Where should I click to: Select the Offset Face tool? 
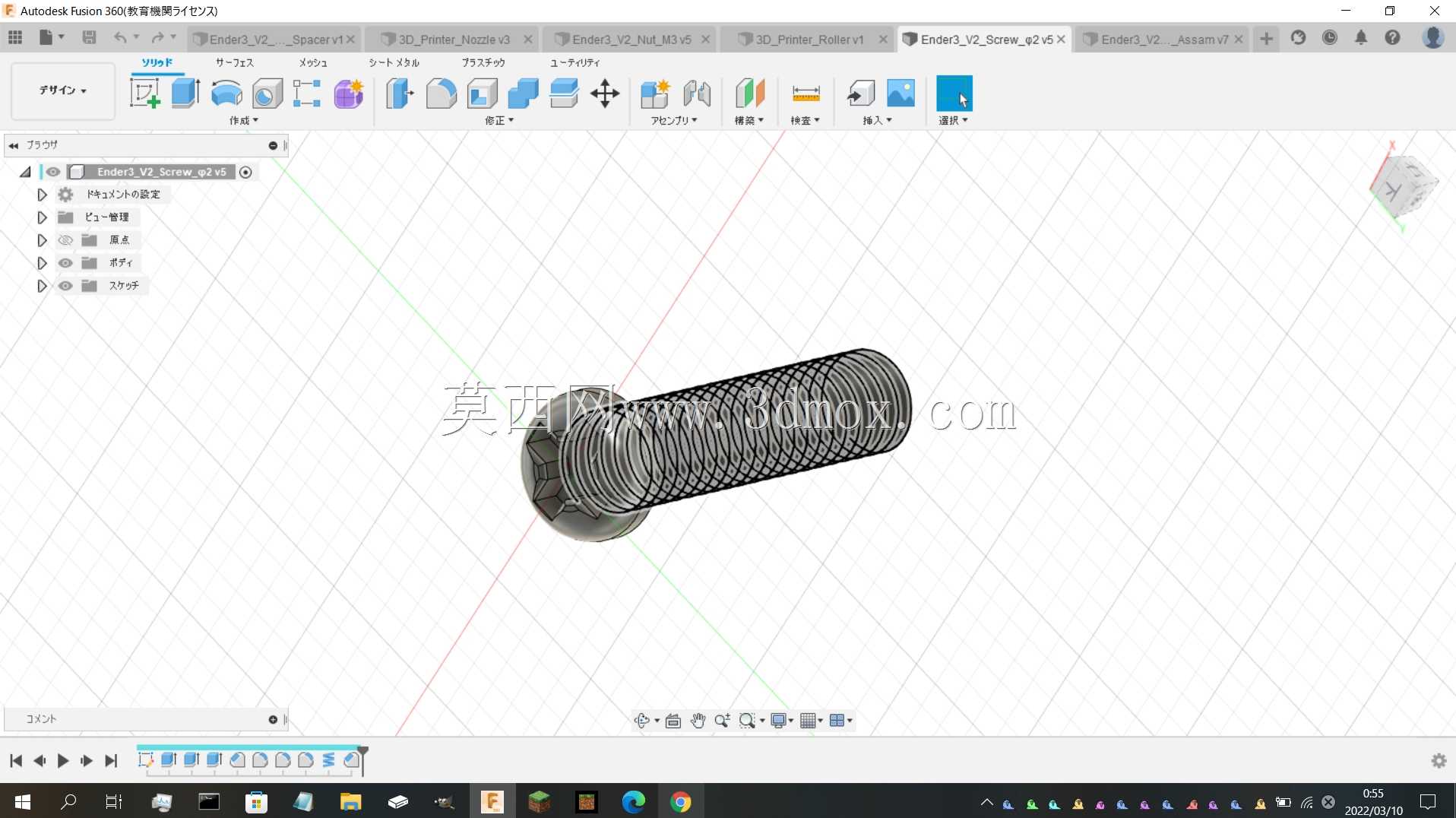pyautogui.click(x=564, y=94)
